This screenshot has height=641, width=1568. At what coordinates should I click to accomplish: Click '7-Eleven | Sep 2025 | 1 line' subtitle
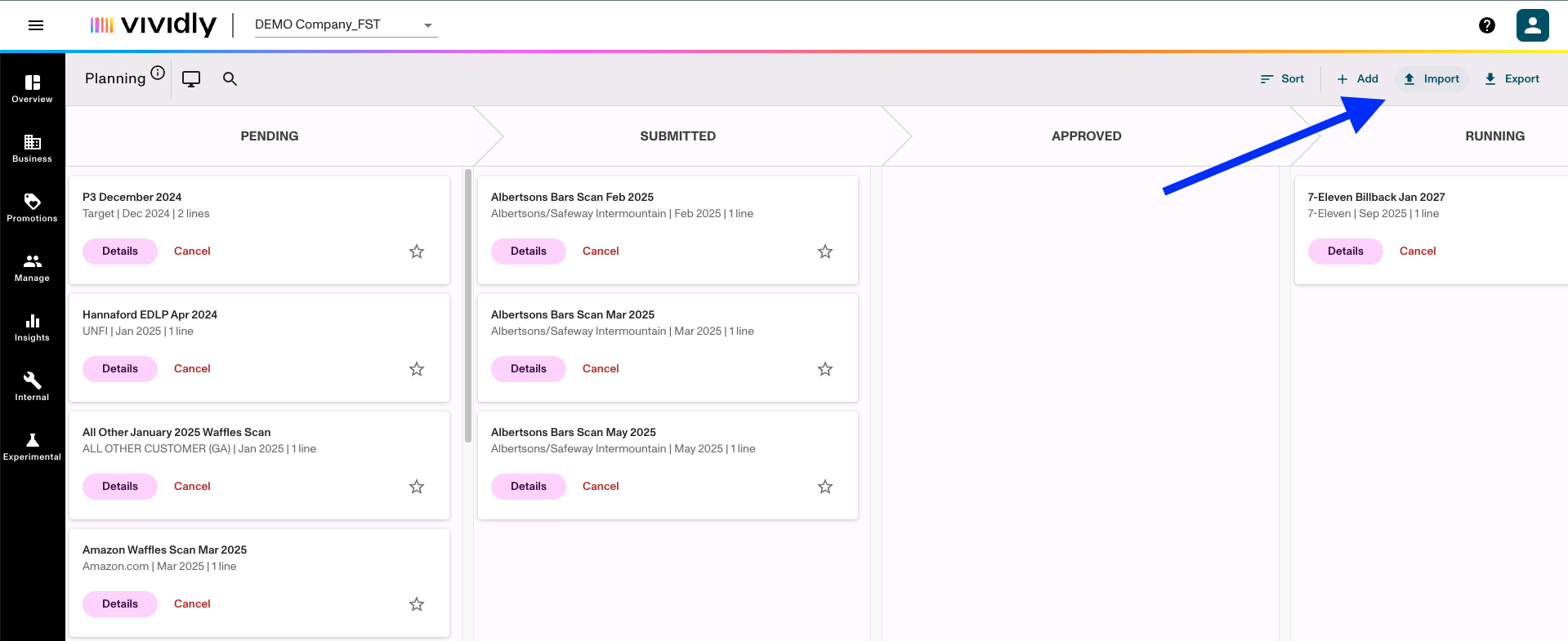tap(1374, 214)
